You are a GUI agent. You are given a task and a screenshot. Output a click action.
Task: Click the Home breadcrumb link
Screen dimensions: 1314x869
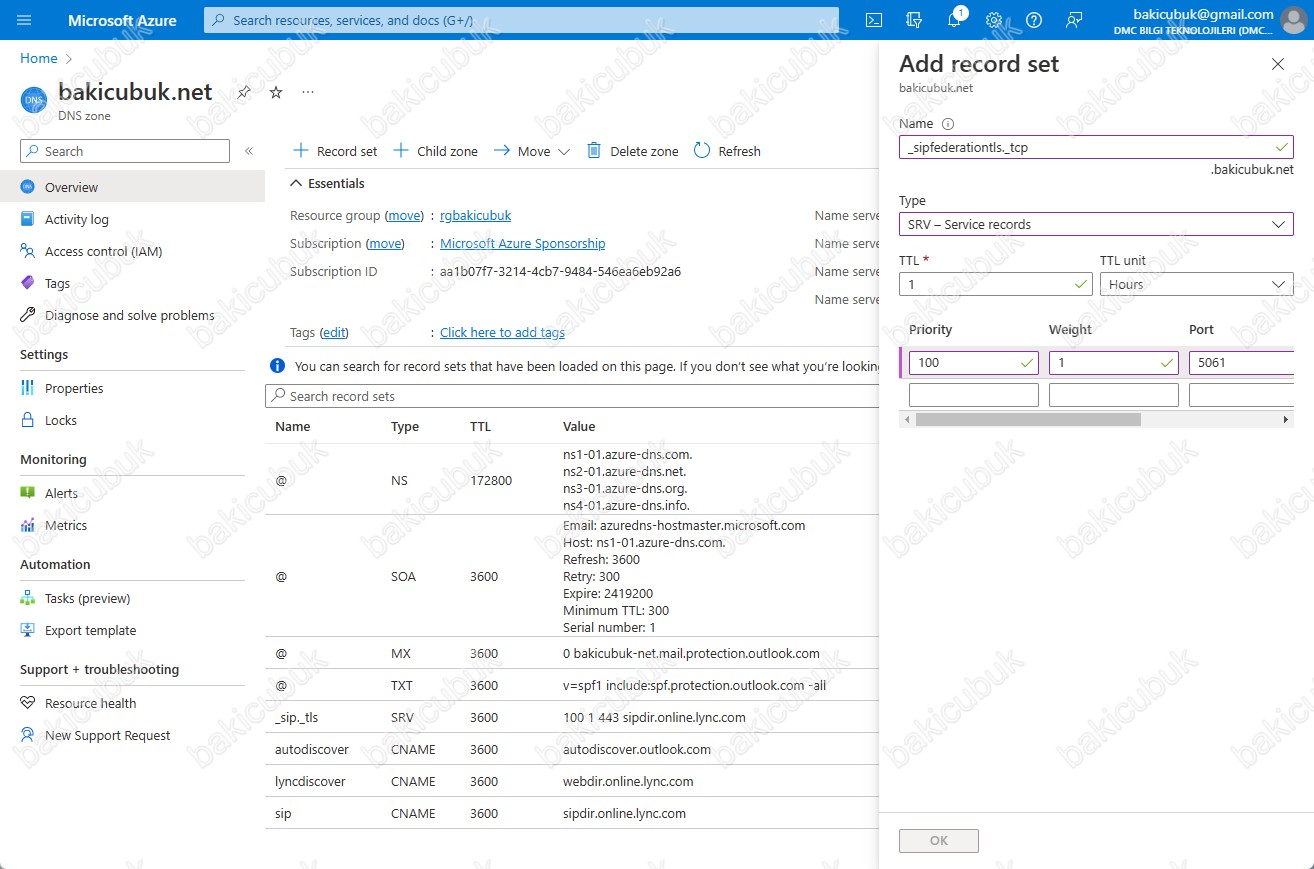click(x=39, y=59)
